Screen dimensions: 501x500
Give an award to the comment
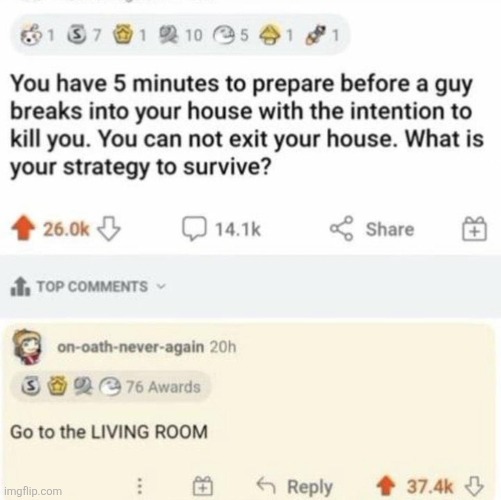(203, 486)
